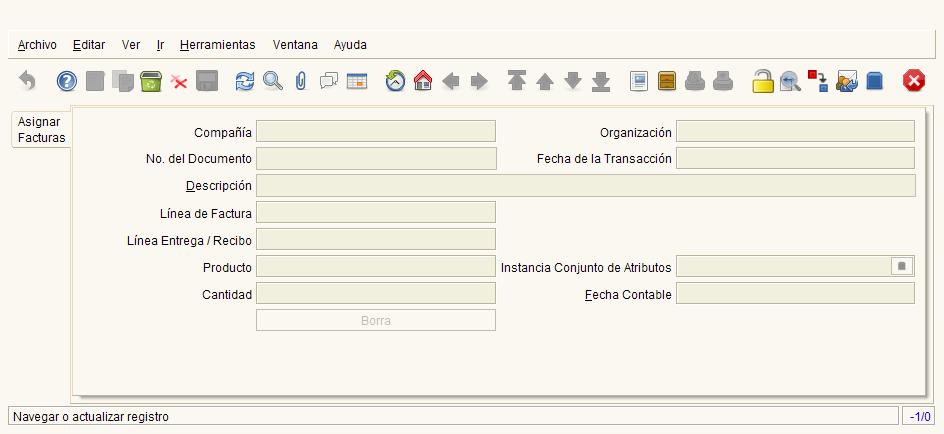Open the Instancia Conjunto de Atributos picker button
The height and width of the screenshot is (434, 944).
(901, 266)
